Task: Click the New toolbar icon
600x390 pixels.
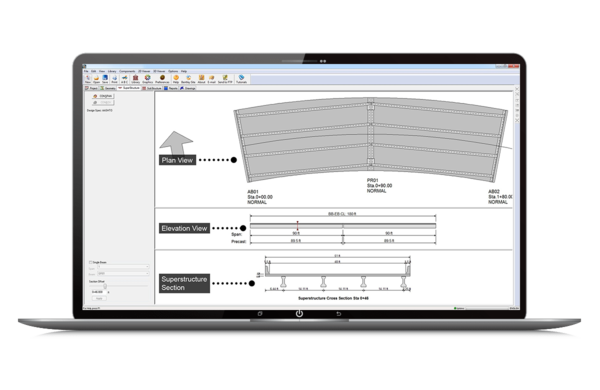Action: pos(88,79)
